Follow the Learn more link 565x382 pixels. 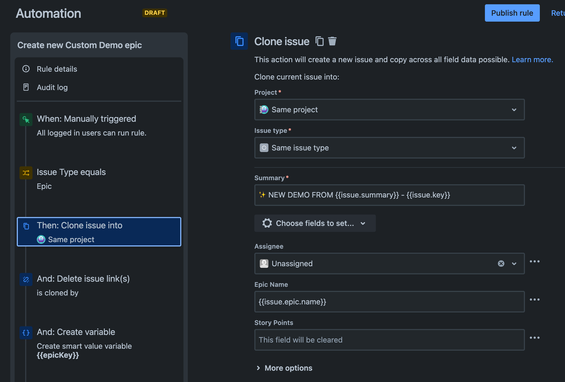tap(532, 59)
